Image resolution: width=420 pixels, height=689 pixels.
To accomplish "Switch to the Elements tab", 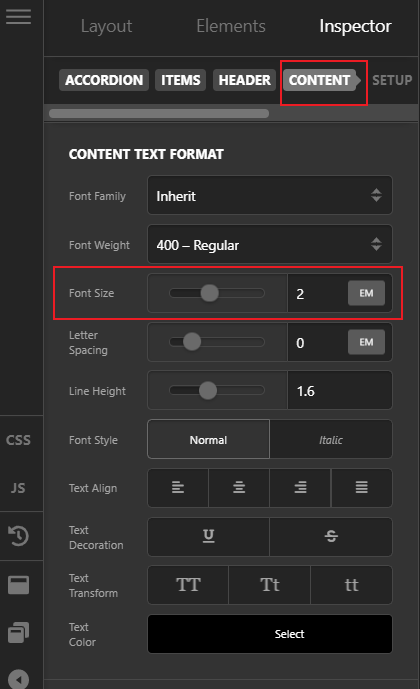I will (231, 26).
